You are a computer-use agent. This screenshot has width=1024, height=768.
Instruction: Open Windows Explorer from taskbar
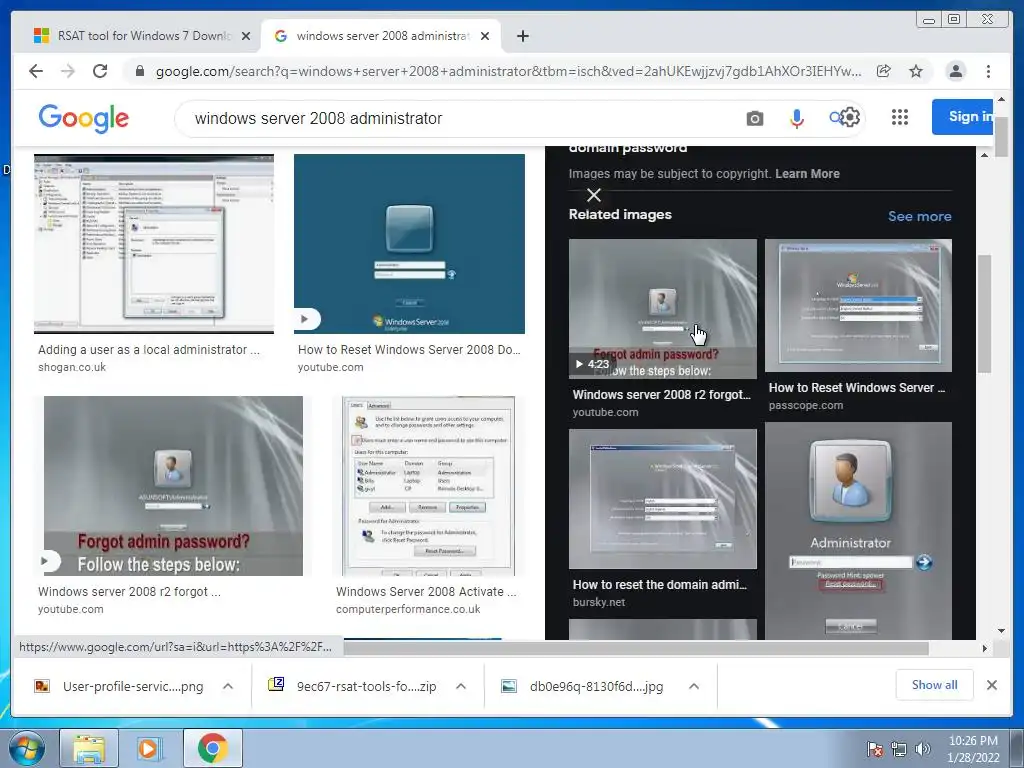tap(89, 748)
